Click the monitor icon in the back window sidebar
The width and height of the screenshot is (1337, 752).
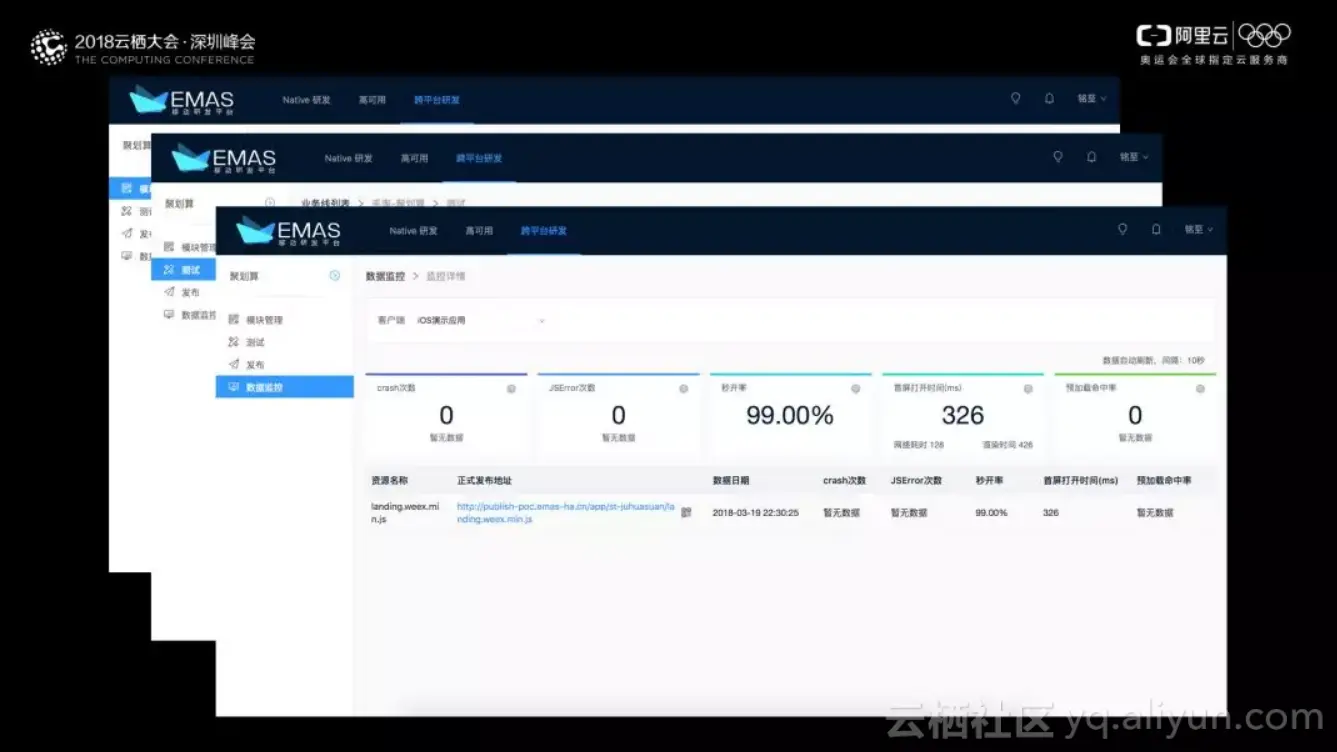click(127, 256)
